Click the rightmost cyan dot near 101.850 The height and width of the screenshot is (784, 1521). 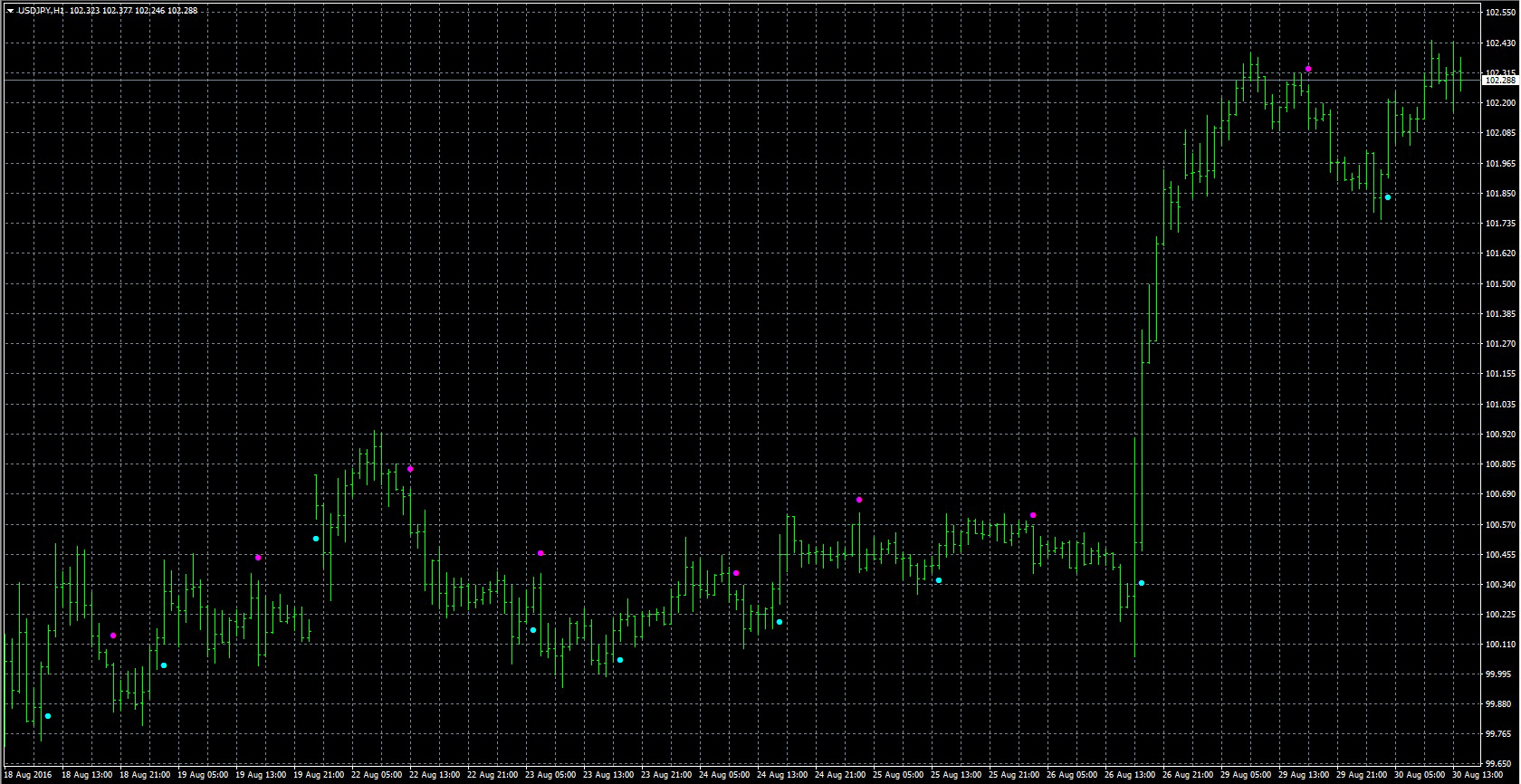[x=1388, y=197]
